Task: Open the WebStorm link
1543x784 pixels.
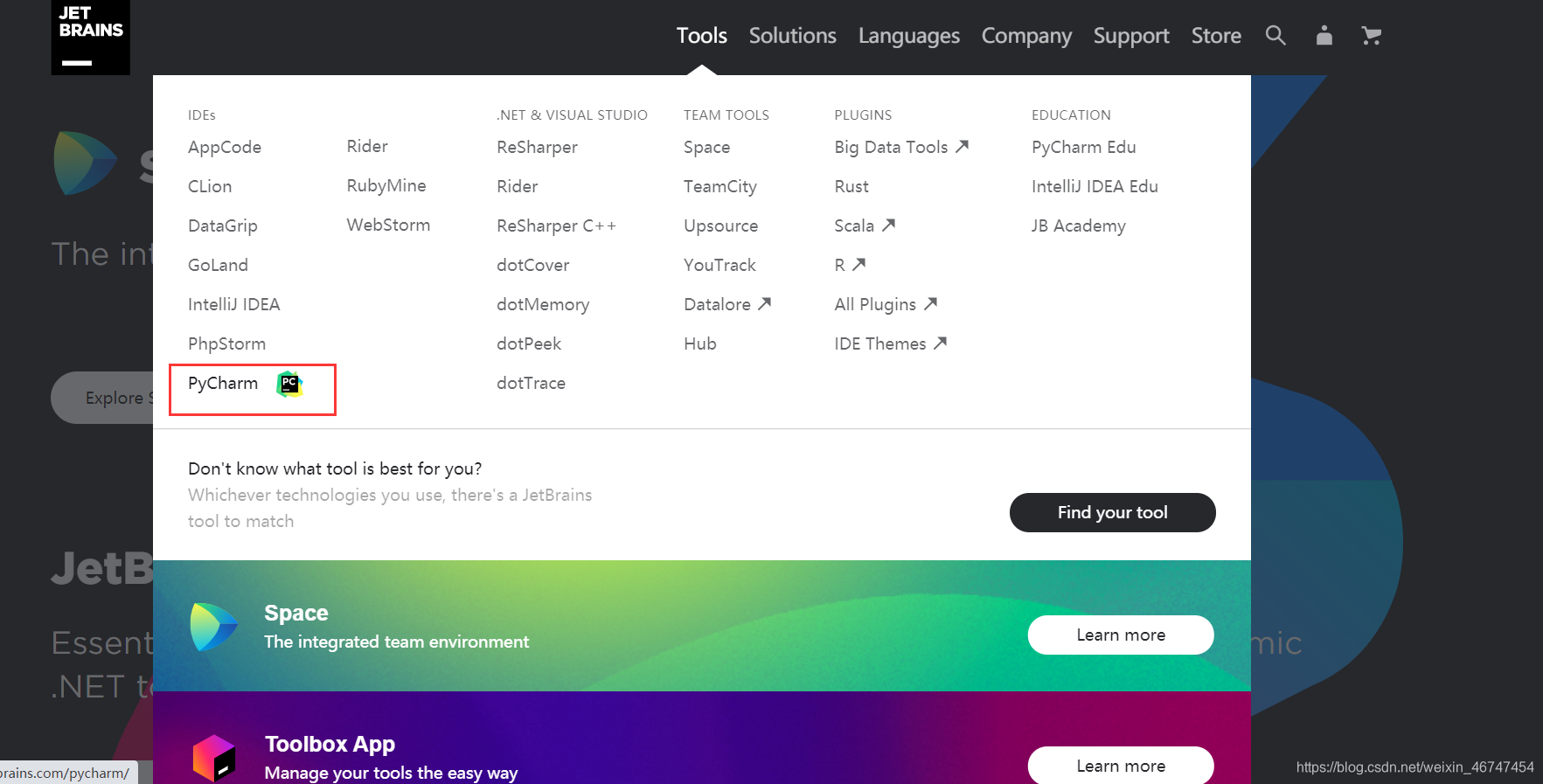Action: (x=388, y=225)
